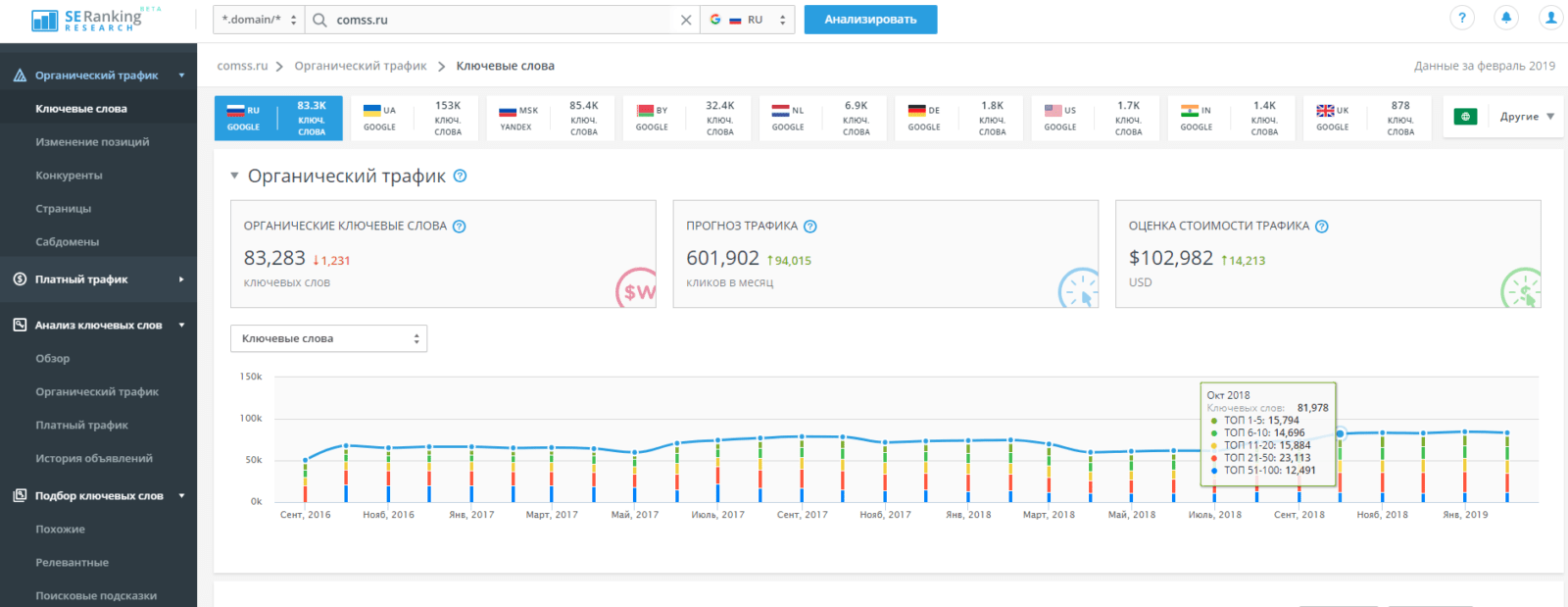Select the US Google 1.7K tab
Image resolution: width=1568 pixels, height=607 pixels.
coord(1096,119)
